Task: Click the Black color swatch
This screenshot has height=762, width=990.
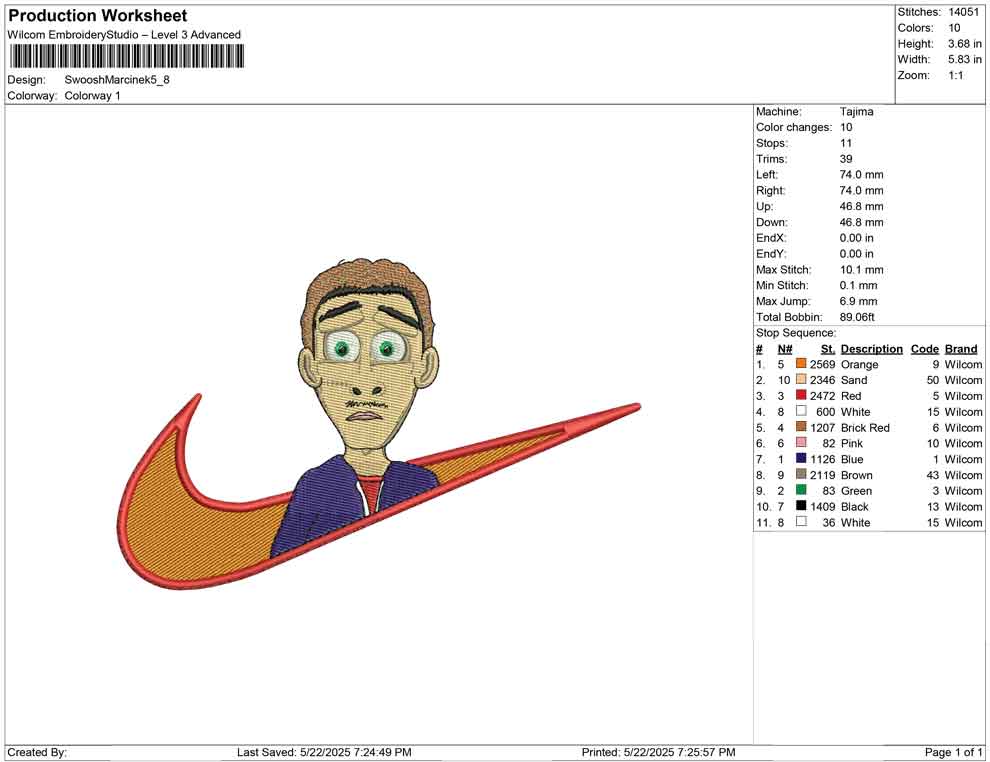Action: click(801, 506)
